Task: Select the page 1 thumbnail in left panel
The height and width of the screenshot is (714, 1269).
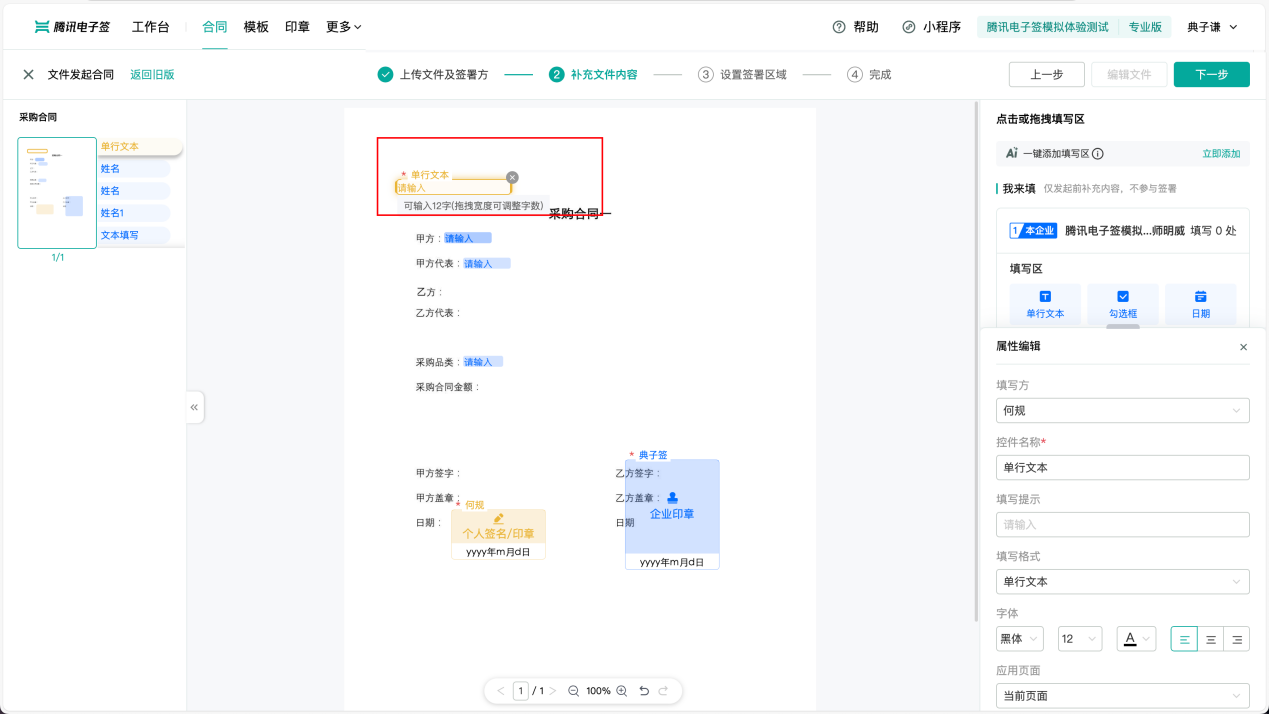Action: click(x=57, y=192)
